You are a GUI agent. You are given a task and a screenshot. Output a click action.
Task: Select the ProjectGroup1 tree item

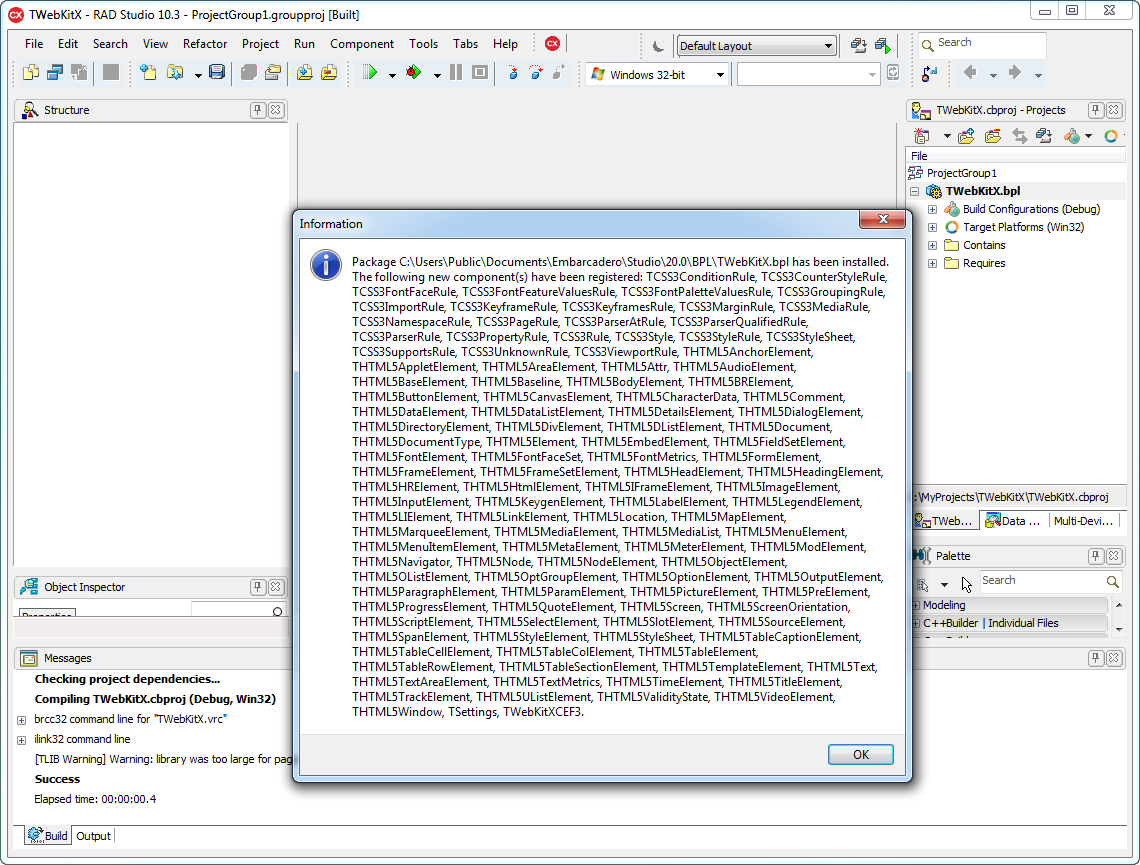(961, 173)
